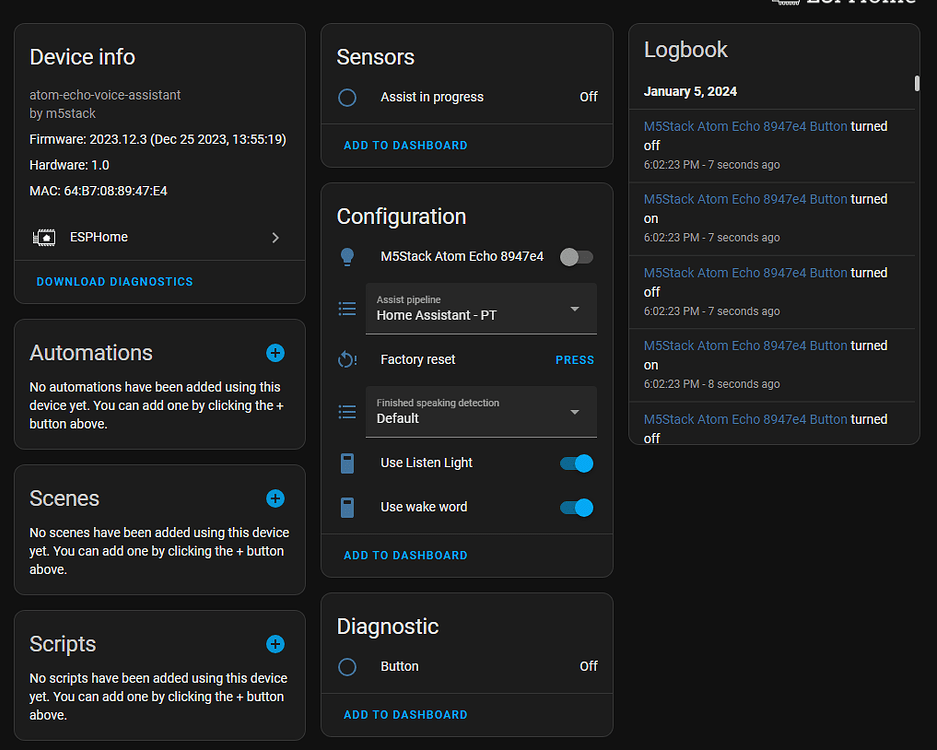Click the ESPHome logo in Device info

pyautogui.click(x=45, y=237)
